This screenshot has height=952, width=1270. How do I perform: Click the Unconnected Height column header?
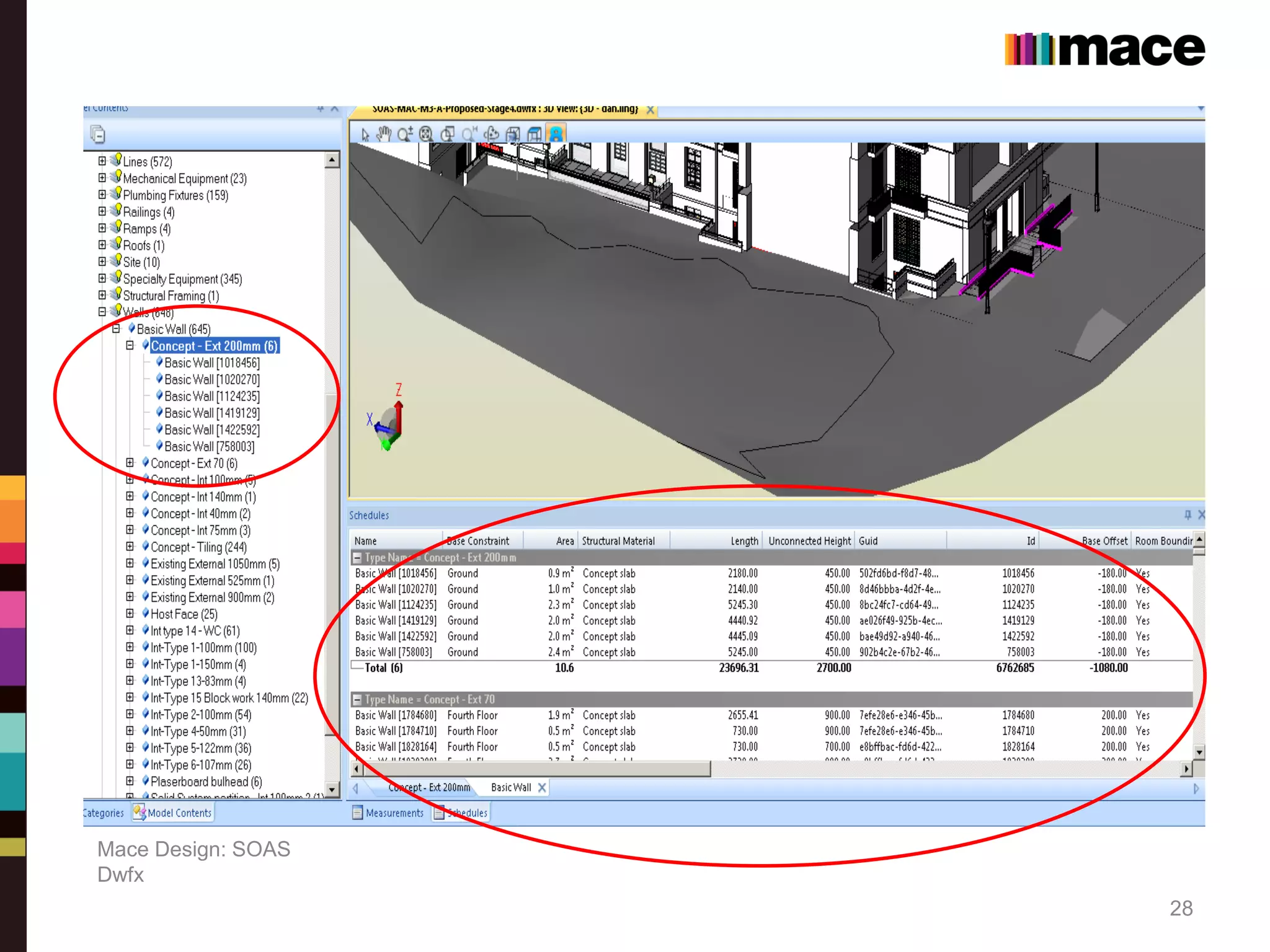point(809,541)
